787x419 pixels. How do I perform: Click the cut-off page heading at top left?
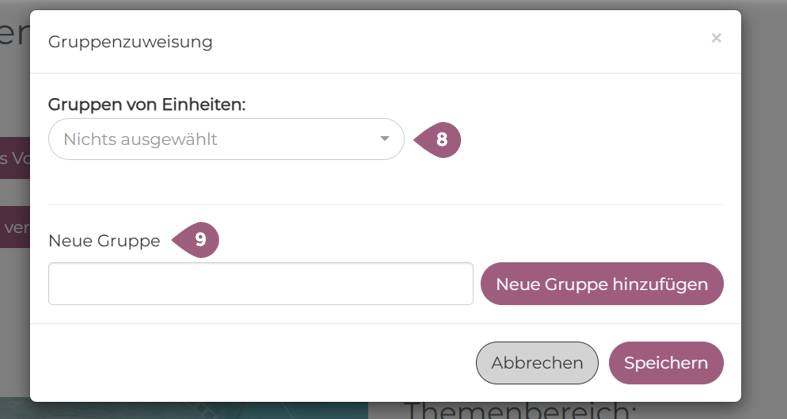12,35
